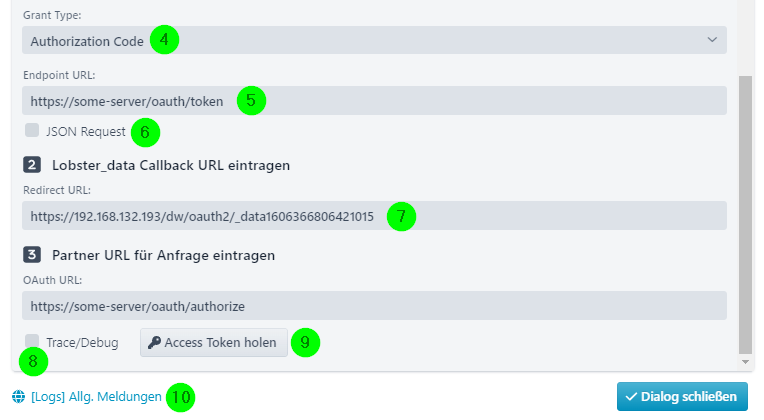Click the key icon on Access Token button
The height and width of the screenshot is (420, 764).
coord(154,342)
